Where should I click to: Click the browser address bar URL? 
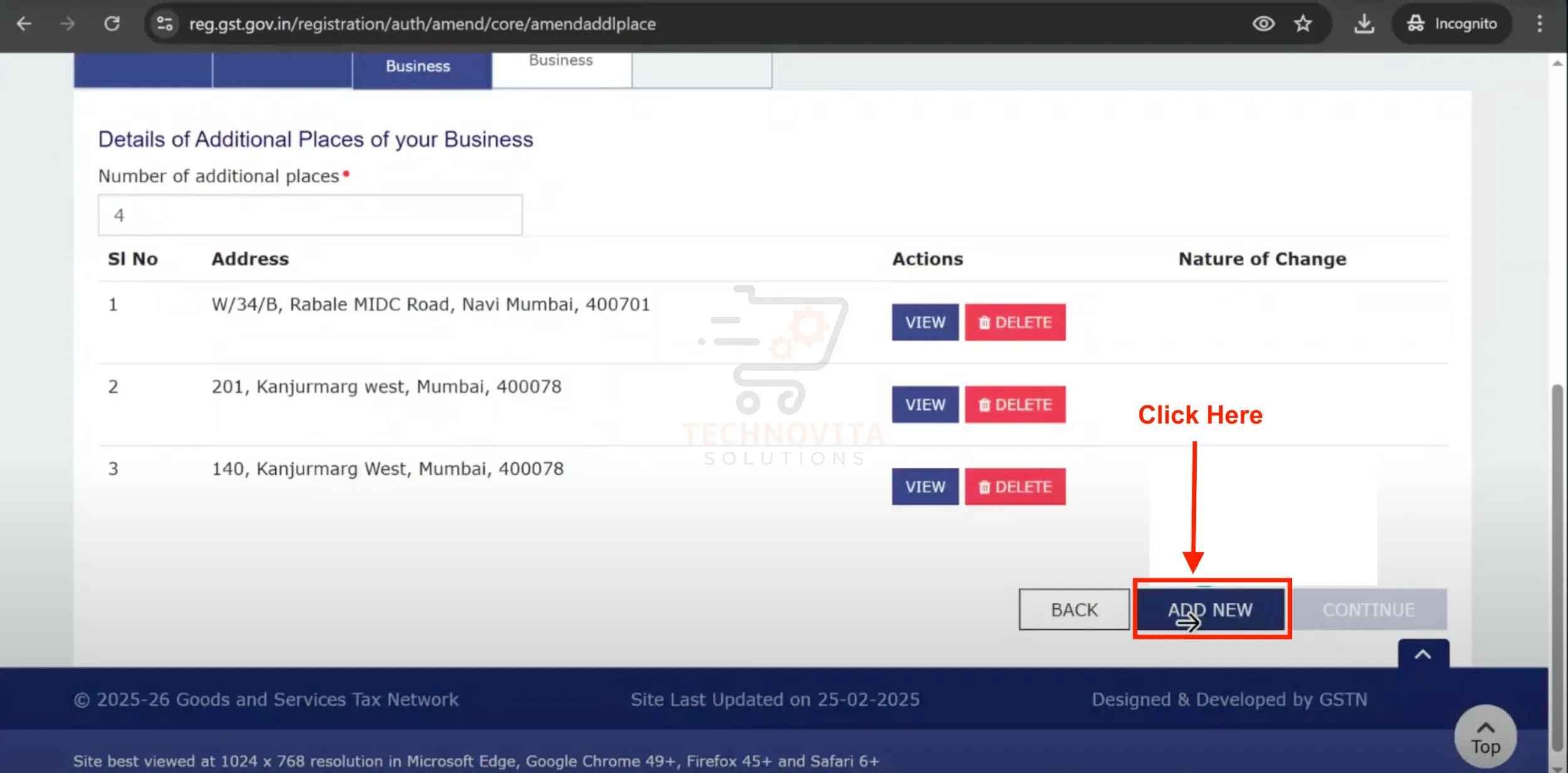click(422, 24)
